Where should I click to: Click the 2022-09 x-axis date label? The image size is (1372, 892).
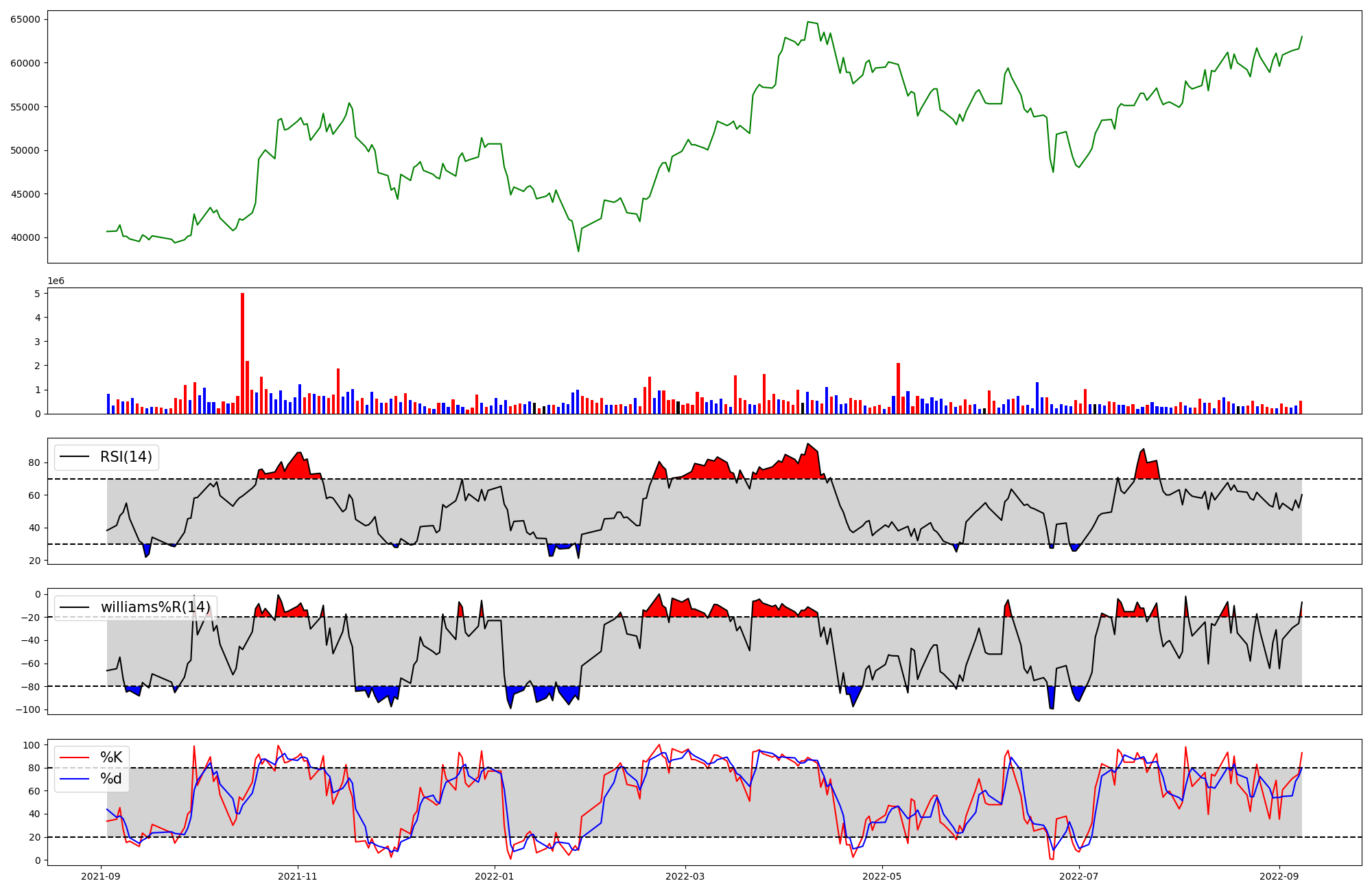1279,876
